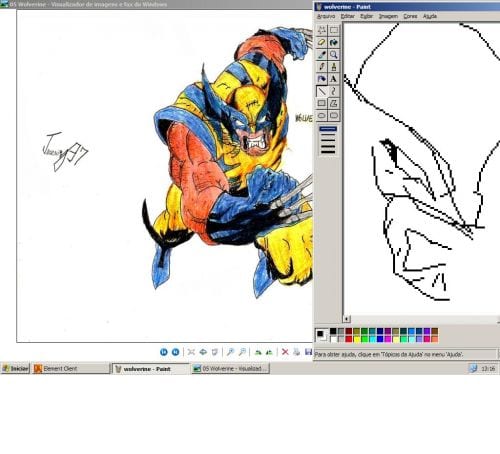Select the Ellipse shape tool
The height and width of the screenshot is (454, 500).
(x=321, y=116)
